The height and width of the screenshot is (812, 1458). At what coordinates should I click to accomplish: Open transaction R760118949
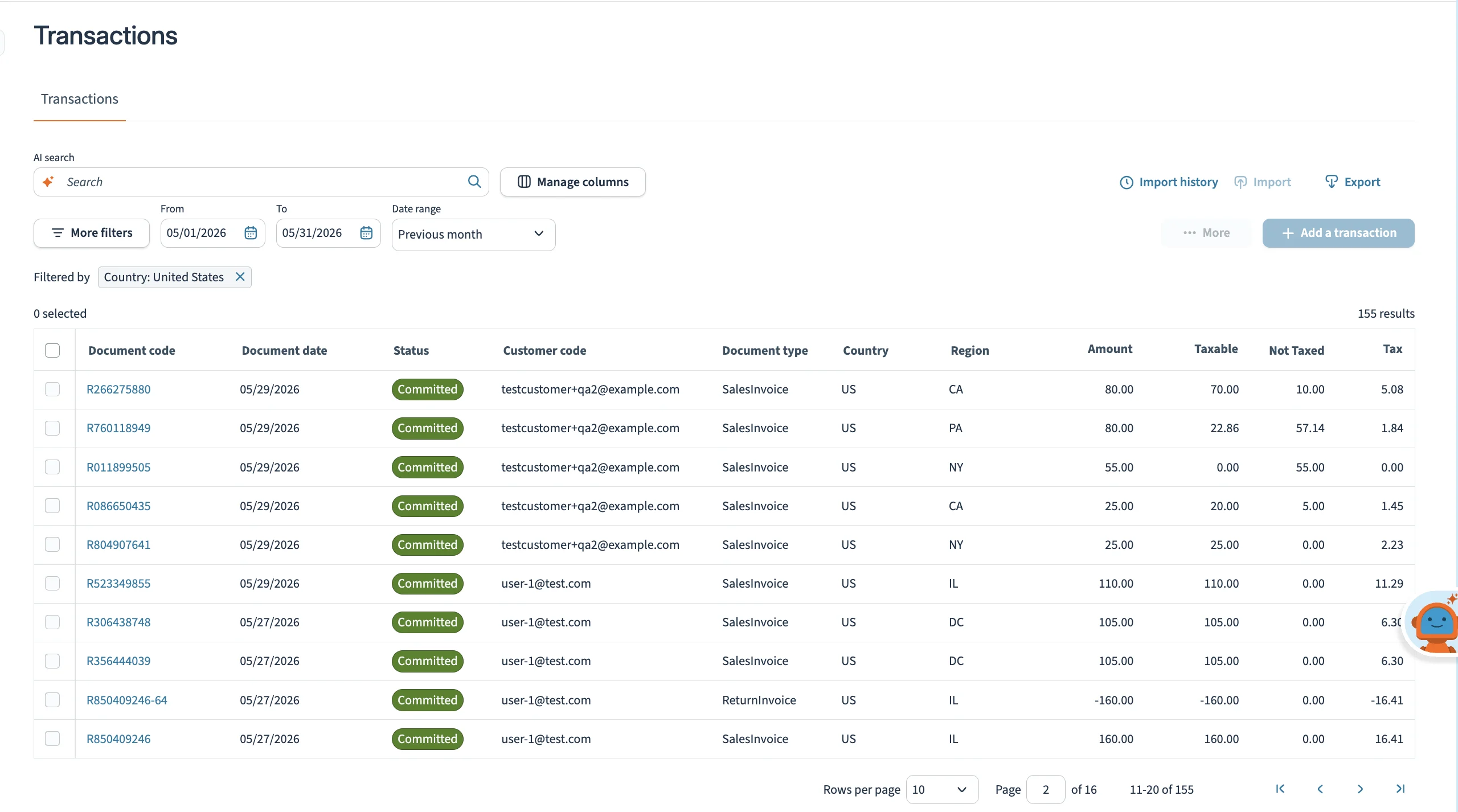(x=118, y=428)
